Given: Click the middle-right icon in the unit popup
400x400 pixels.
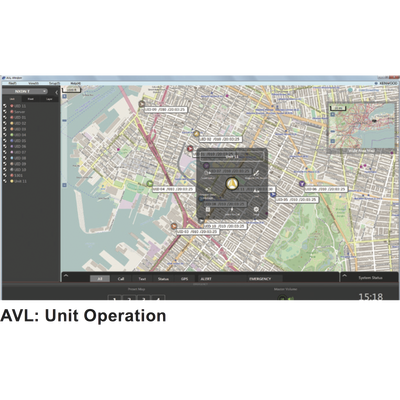Looking at the screenshot, I should 256,191.
